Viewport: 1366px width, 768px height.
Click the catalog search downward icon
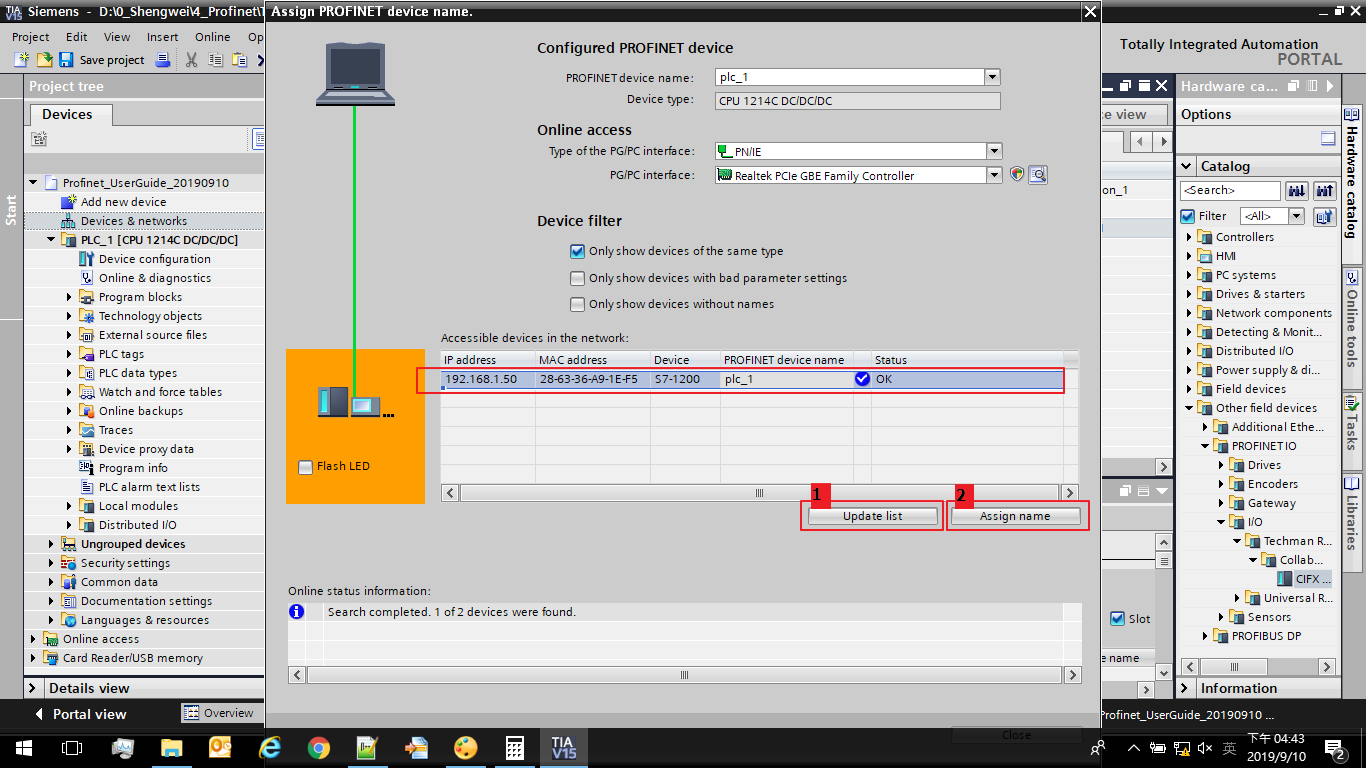(x=1297, y=190)
